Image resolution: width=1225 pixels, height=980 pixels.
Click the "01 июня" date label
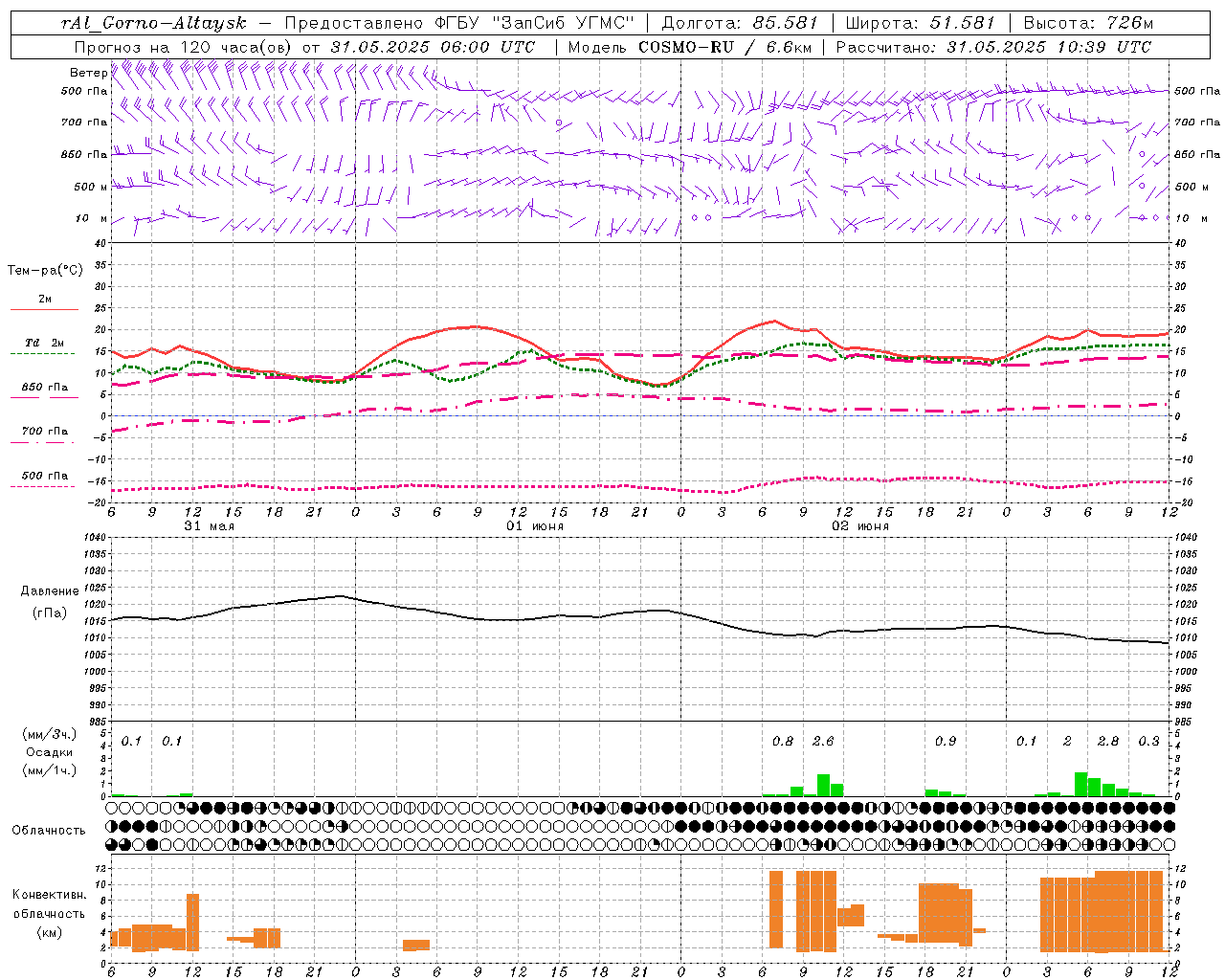tap(535, 526)
